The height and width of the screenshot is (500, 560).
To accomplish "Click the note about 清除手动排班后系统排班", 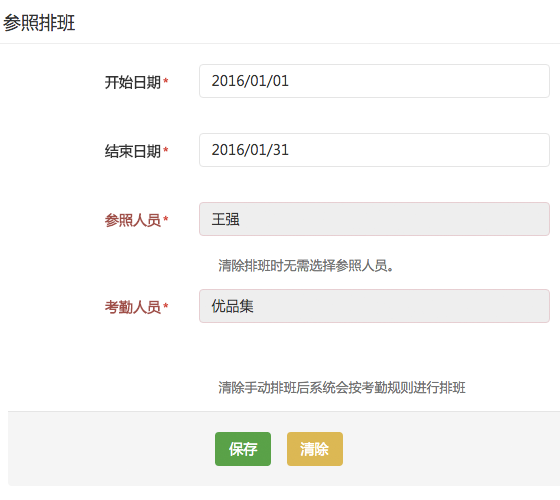I will tap(342, 388).
